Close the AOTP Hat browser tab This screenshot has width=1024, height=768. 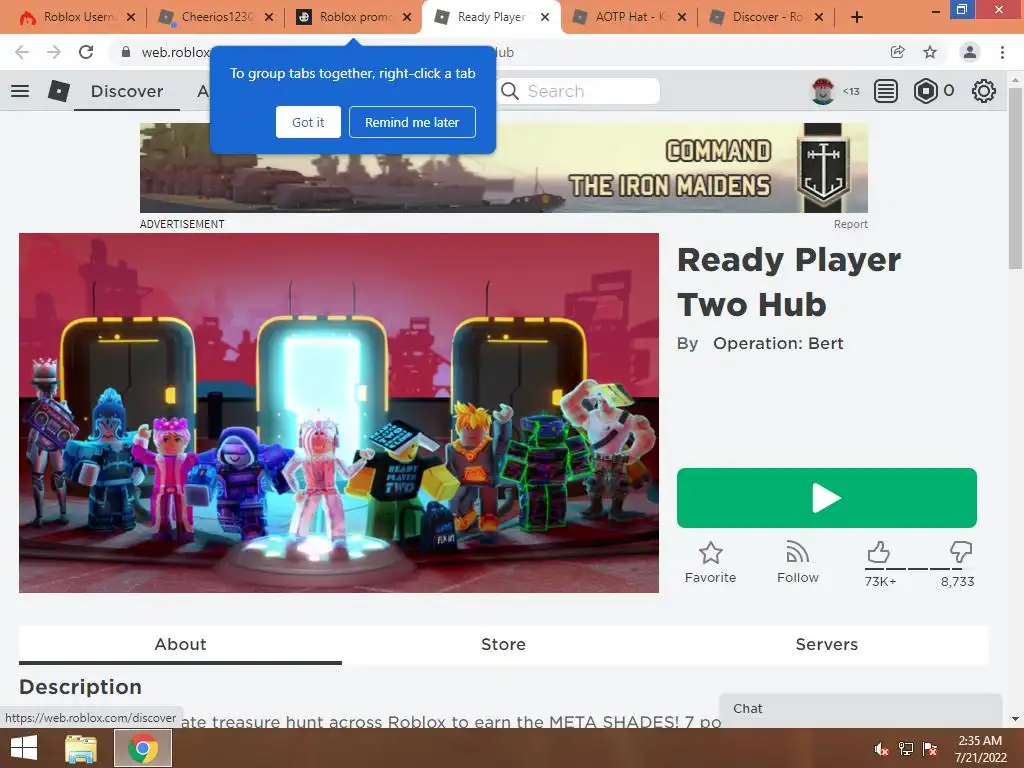point(682,17)
